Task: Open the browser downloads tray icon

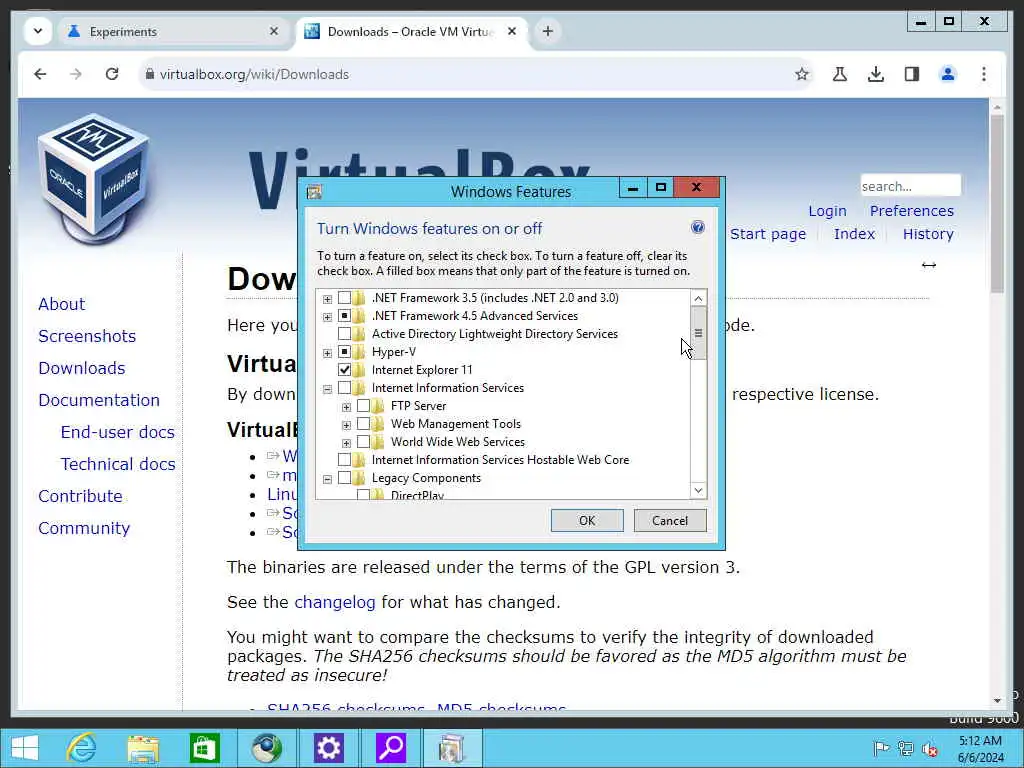Action: [876, 74]
